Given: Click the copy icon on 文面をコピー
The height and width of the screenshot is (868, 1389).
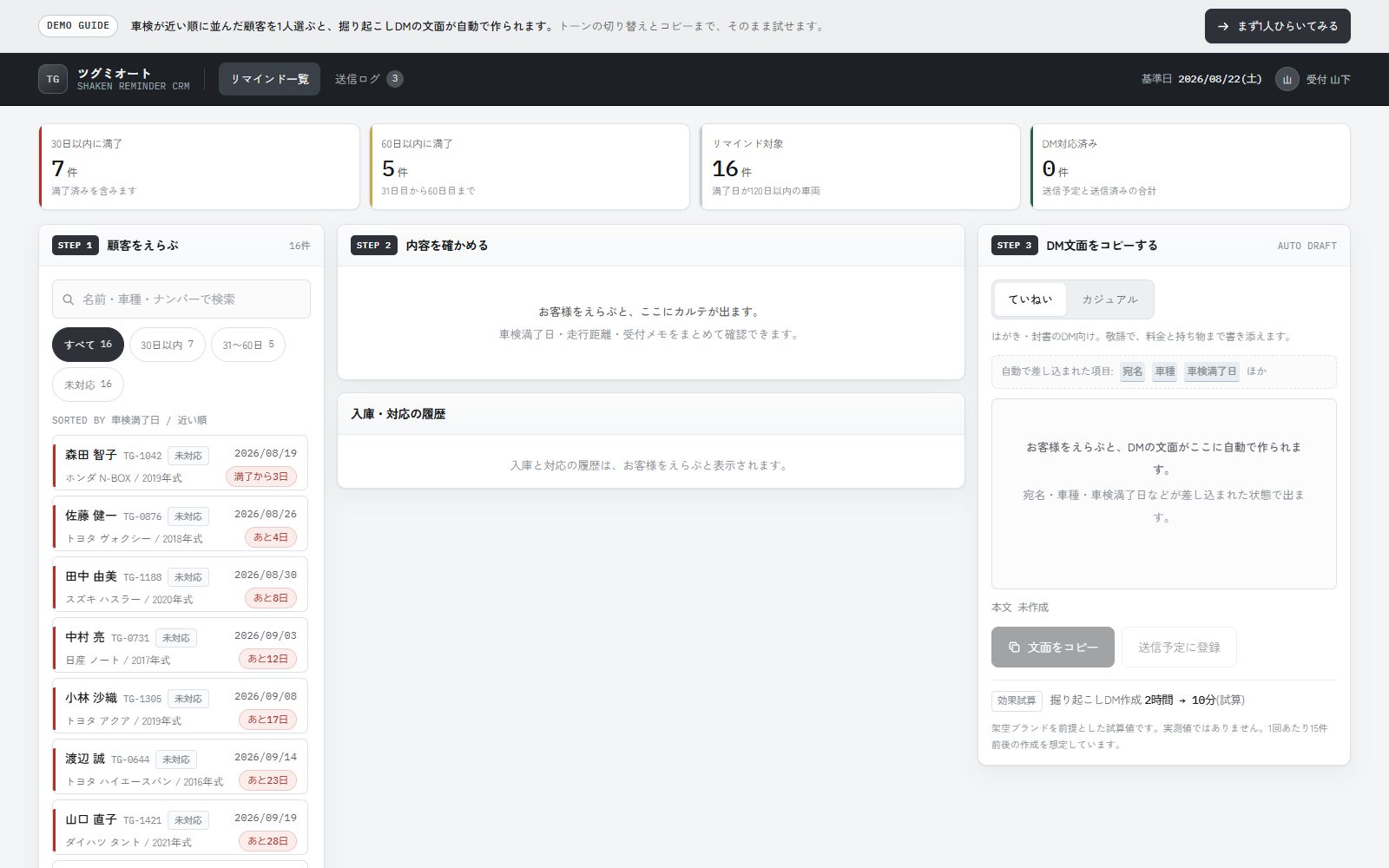Looking at the screenshot, I should tap(1014, 648).
